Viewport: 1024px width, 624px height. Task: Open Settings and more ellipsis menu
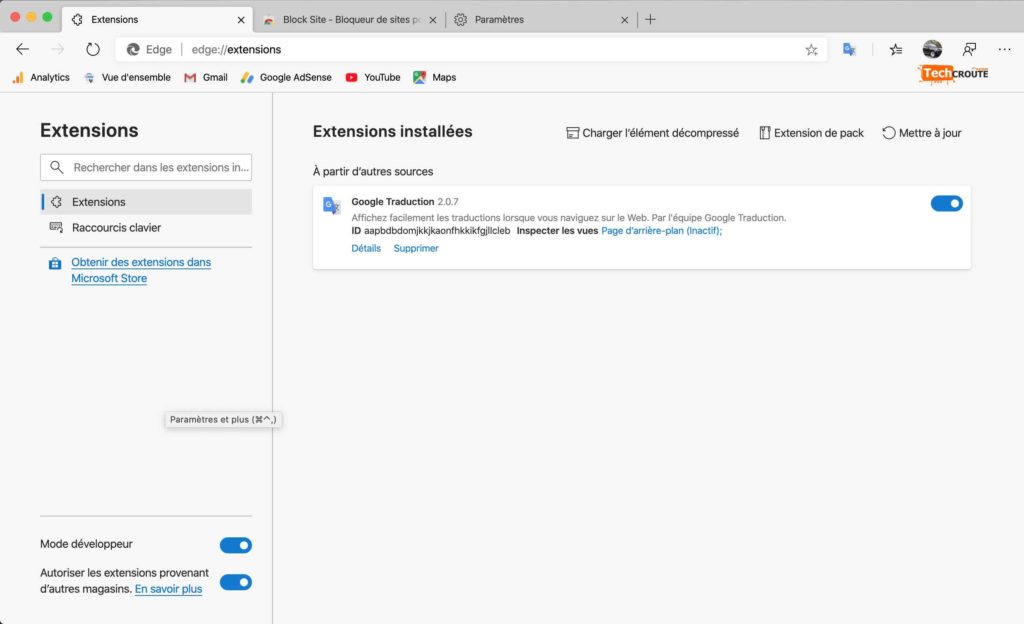pyautogui.click(x=1004, y=49)
